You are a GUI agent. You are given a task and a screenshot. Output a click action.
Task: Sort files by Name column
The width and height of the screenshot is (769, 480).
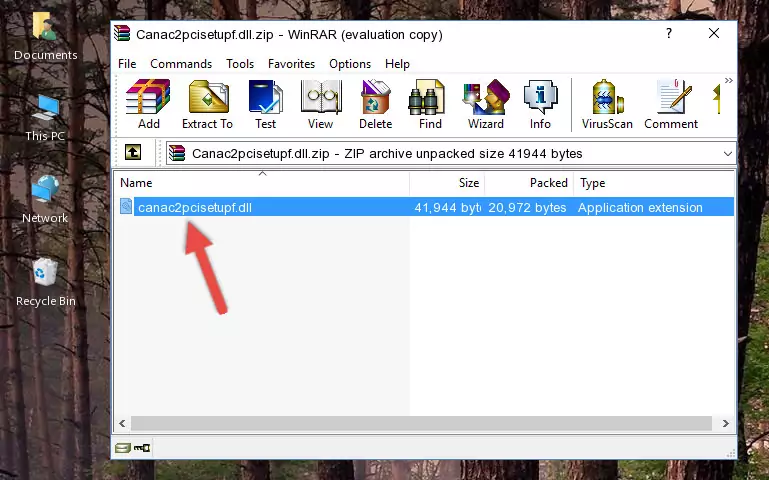(262, 183)
